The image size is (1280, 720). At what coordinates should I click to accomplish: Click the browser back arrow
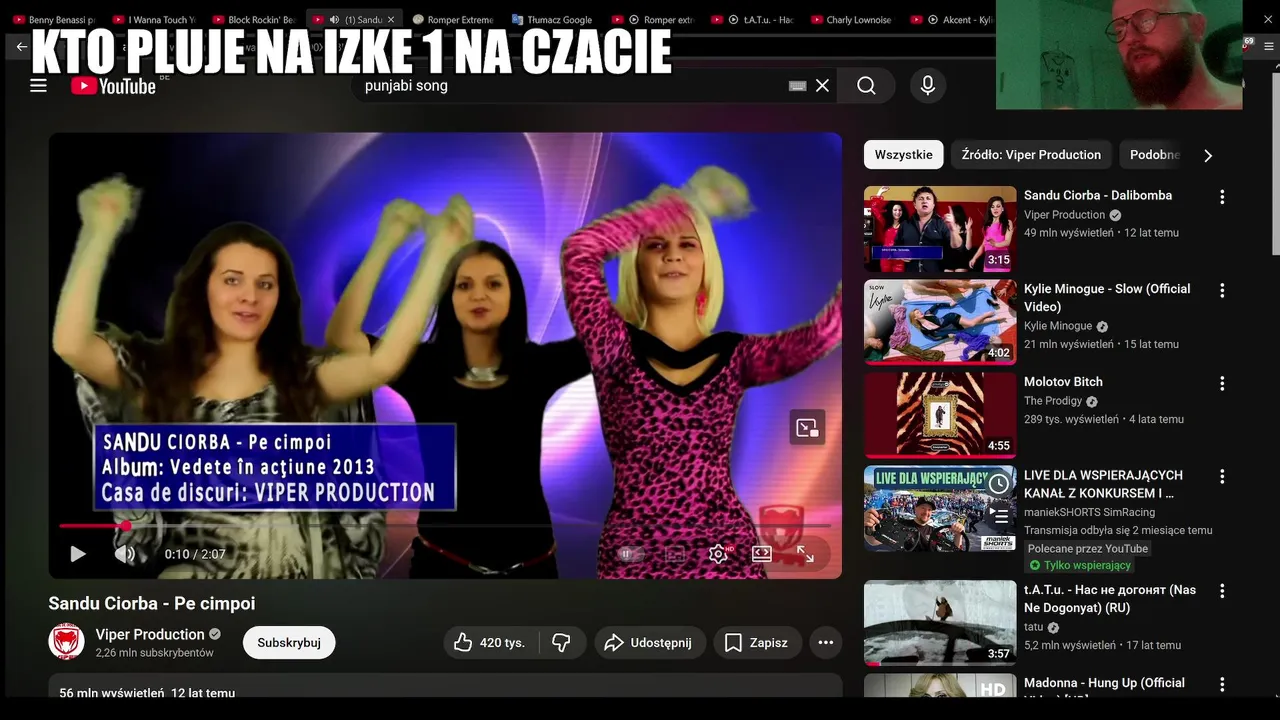pos(21,46)
